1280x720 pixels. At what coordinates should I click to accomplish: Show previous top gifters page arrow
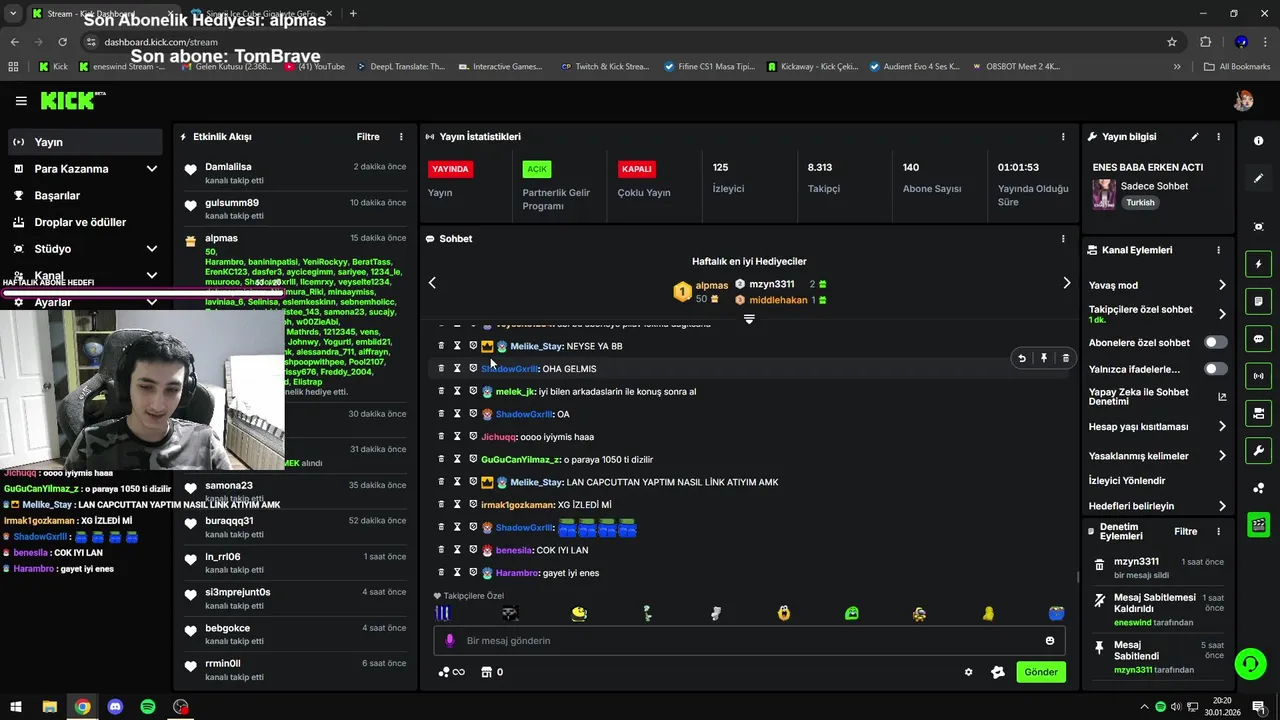432,283
